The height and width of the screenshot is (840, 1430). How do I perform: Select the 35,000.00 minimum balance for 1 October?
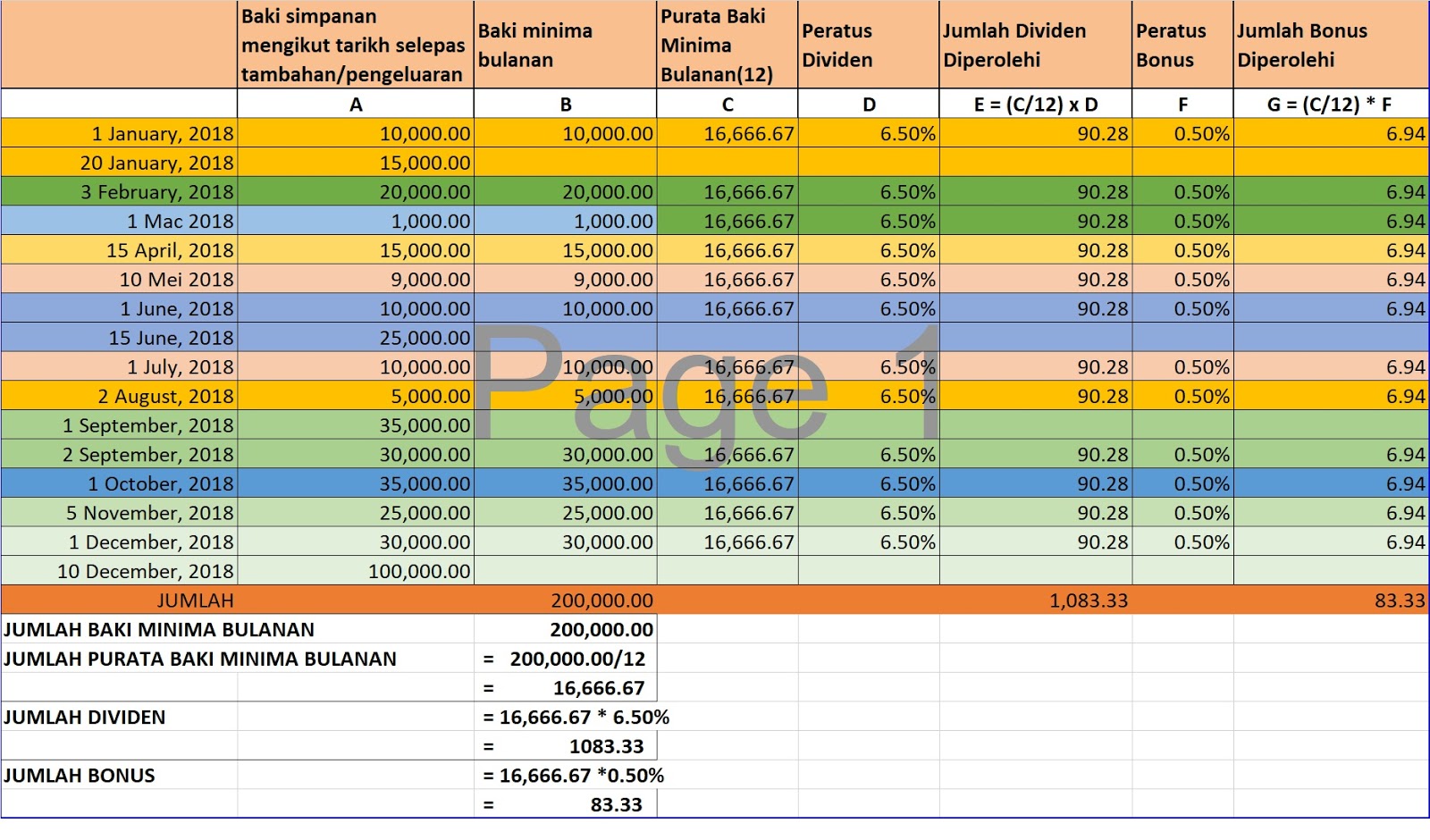(x=565, y=483)
